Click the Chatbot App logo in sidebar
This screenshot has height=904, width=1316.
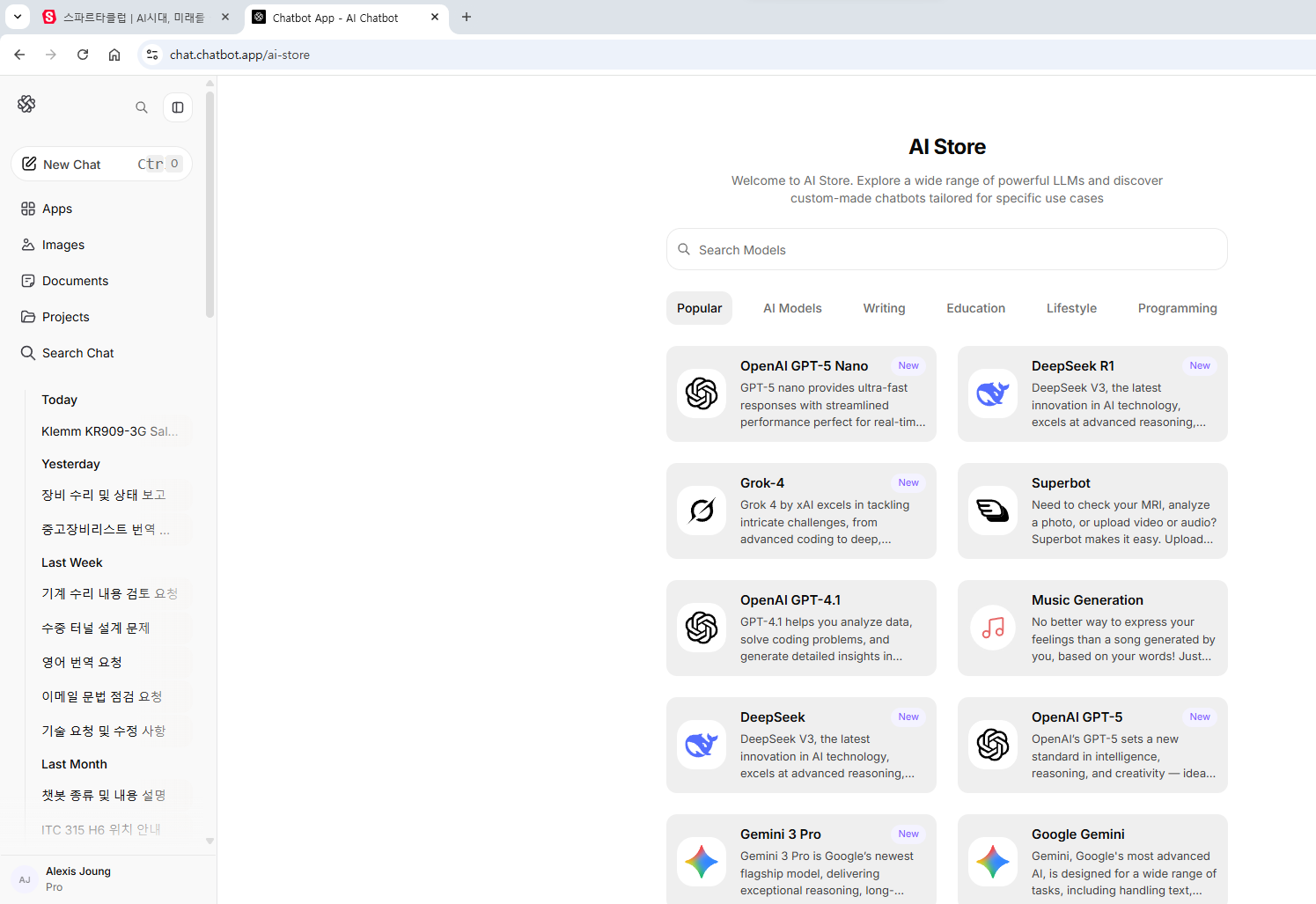(x=26, y=104)
